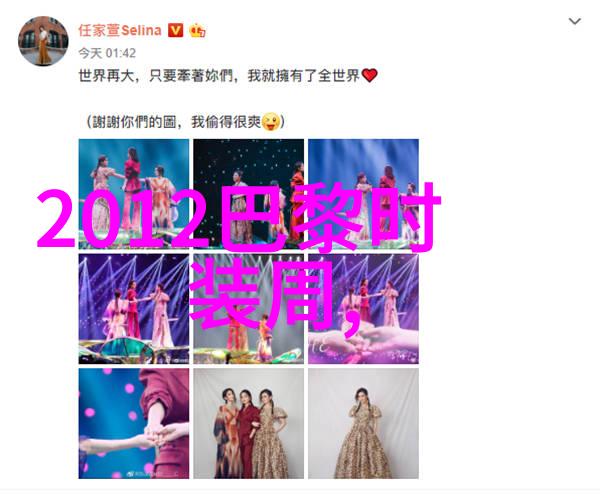Open starry dark background stage photo

249,194
